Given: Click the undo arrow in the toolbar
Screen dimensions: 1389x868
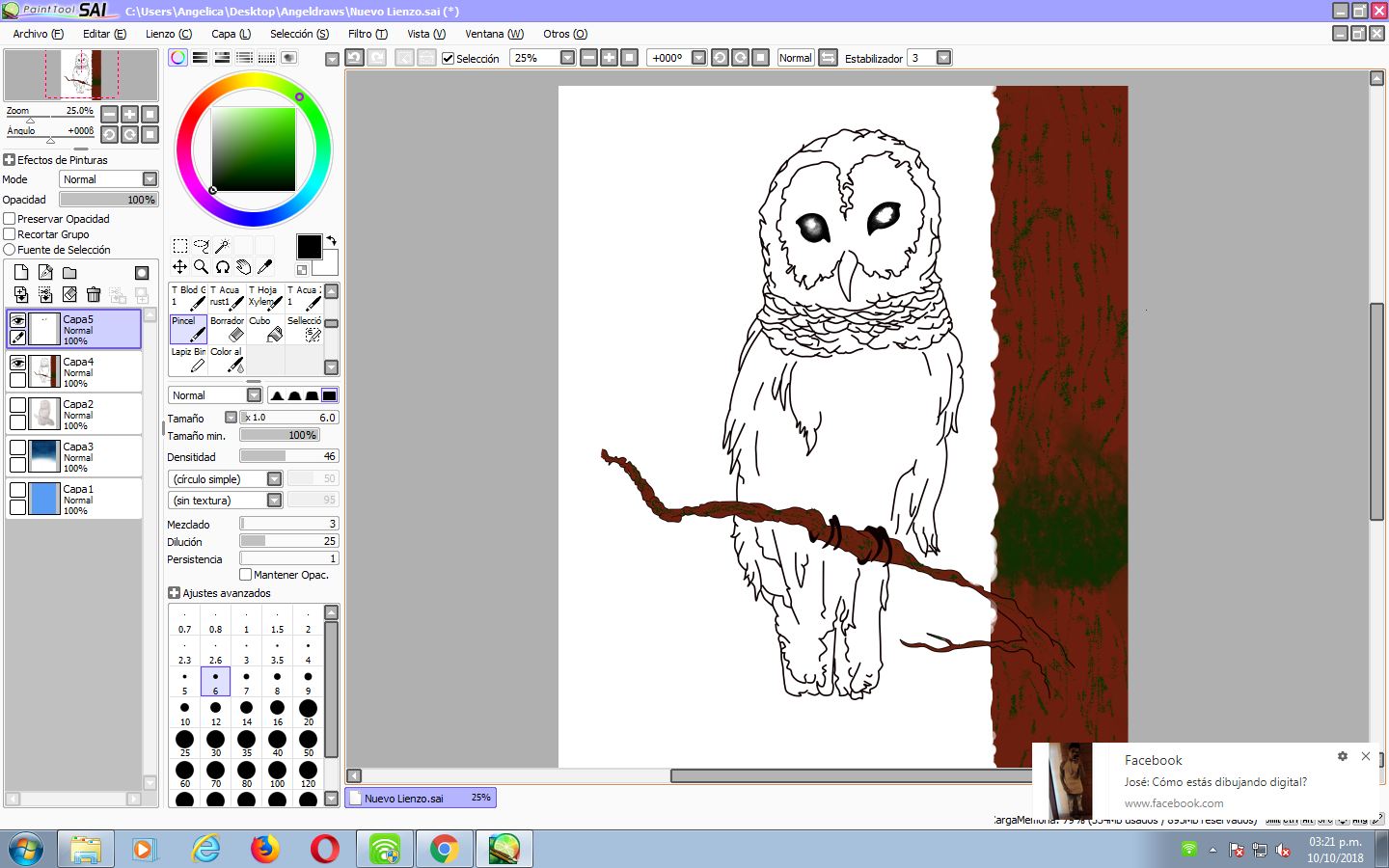Looking at the screenshot, I should (x=354, y=58).
